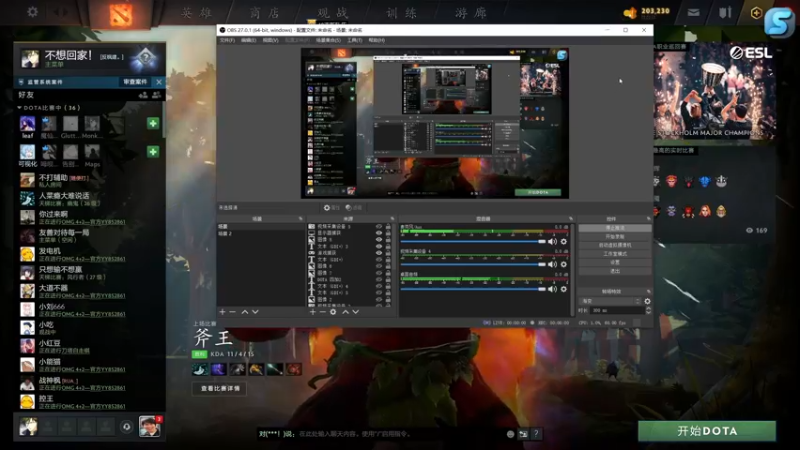
Task: Remove scene with minus in OBS Scenes panel
Action: (x=233, y=312)
